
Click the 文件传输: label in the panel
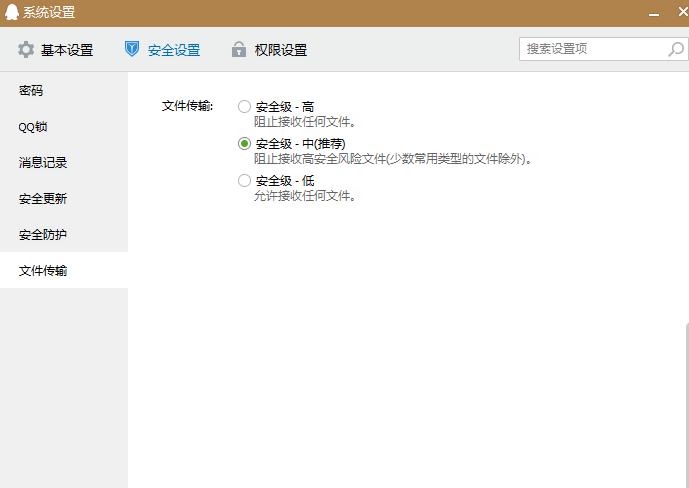[x=187, y=106]
